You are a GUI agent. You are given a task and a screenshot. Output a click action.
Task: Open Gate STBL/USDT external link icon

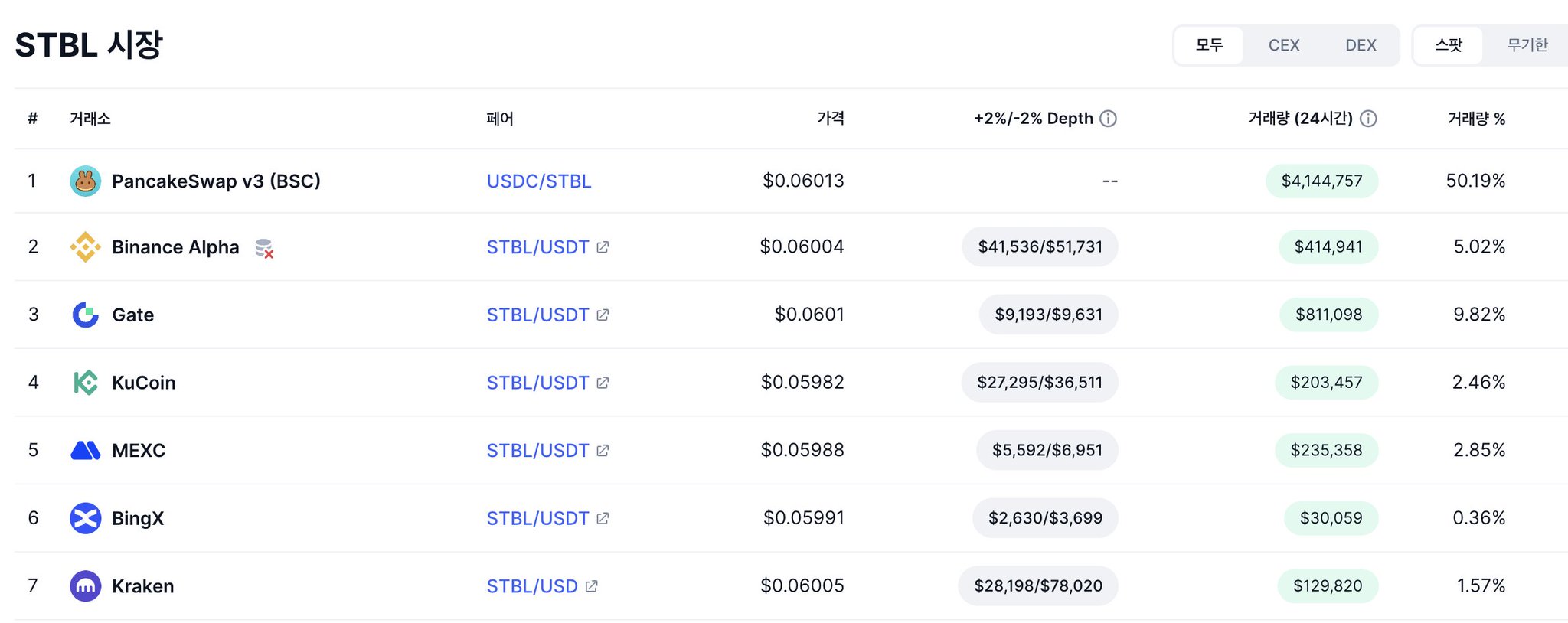tap(603, 315)
